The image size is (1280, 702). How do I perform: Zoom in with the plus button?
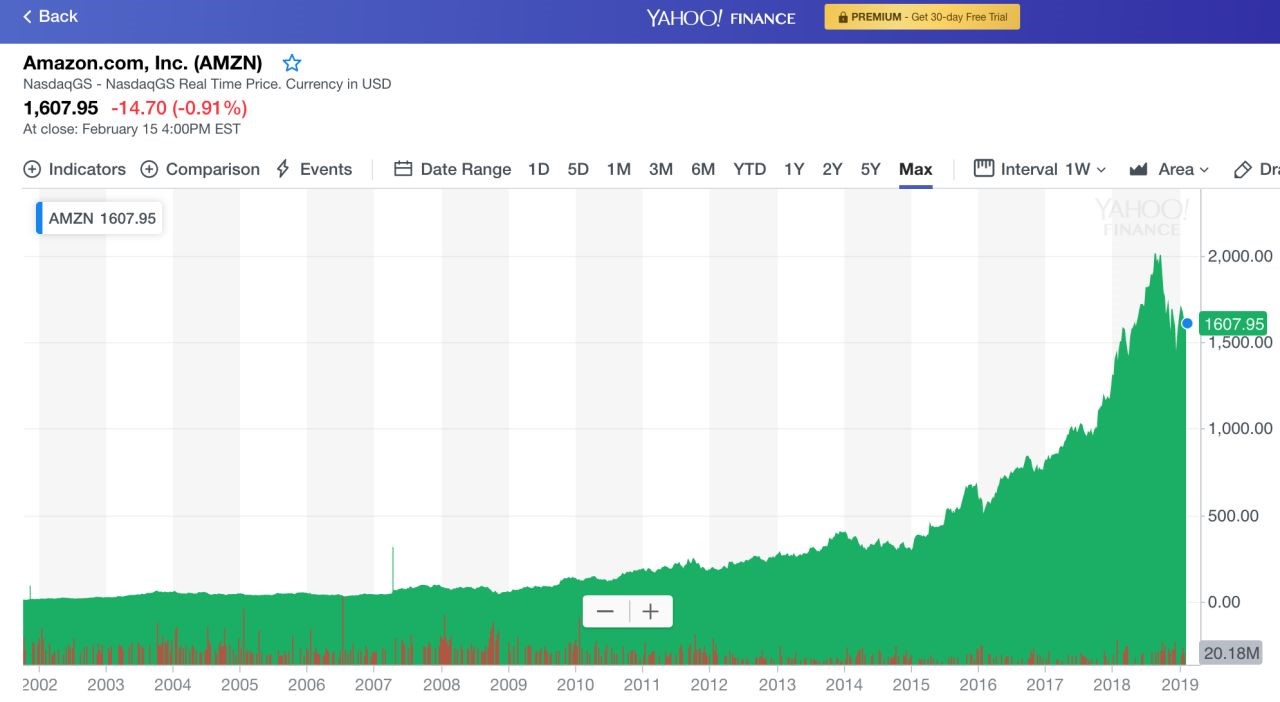click(x=651, y=611)
